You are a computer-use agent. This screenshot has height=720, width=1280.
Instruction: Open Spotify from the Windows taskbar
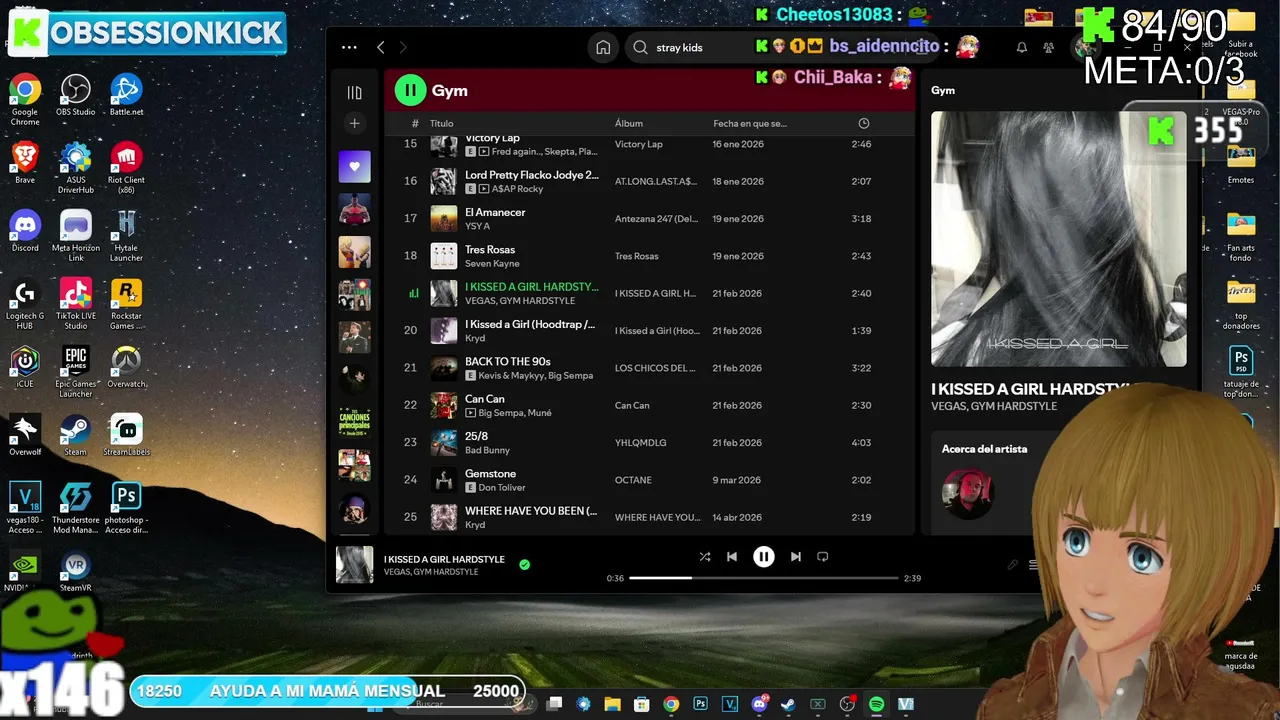[x=876, y=704]
